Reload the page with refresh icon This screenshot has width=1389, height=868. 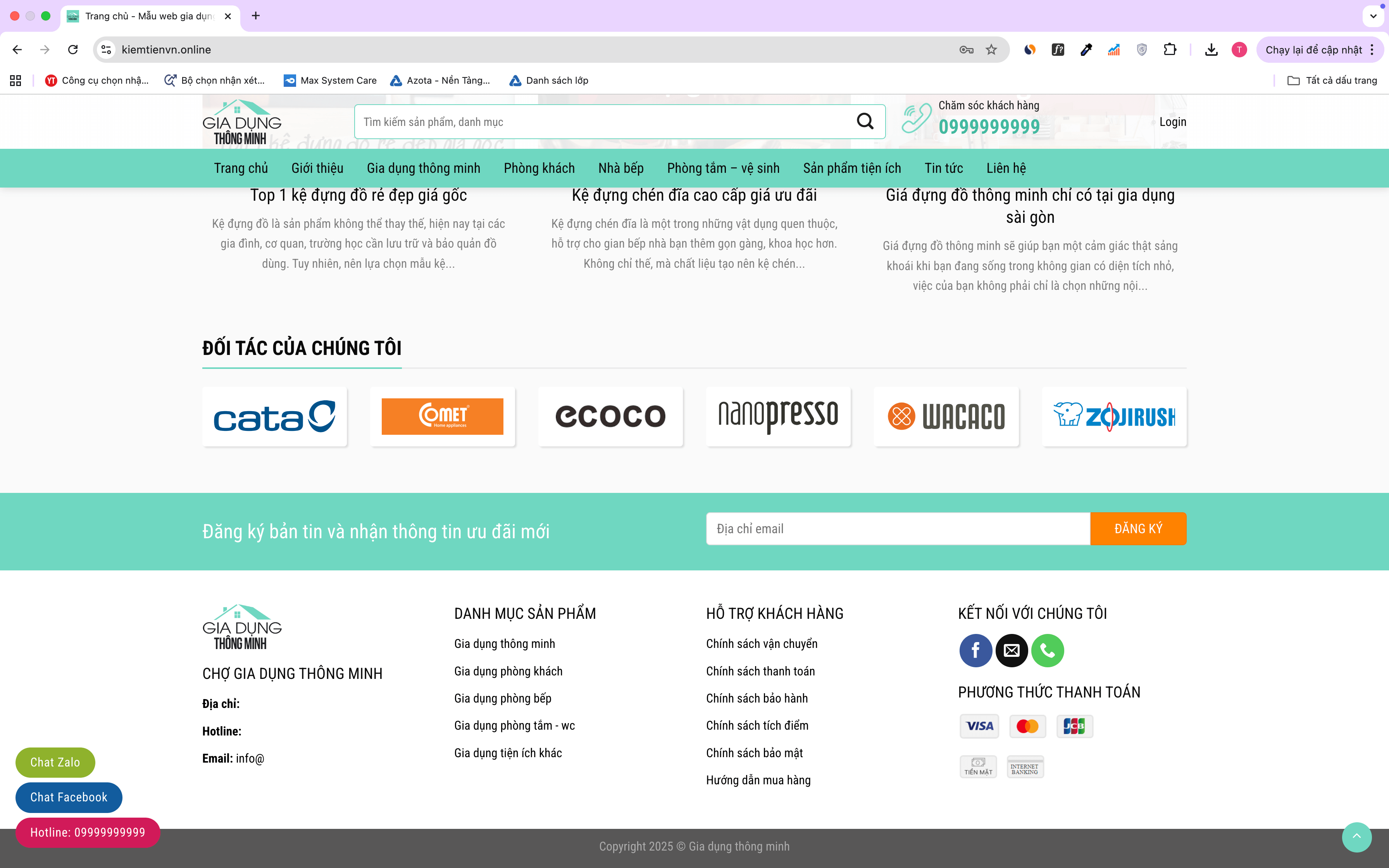73,50
